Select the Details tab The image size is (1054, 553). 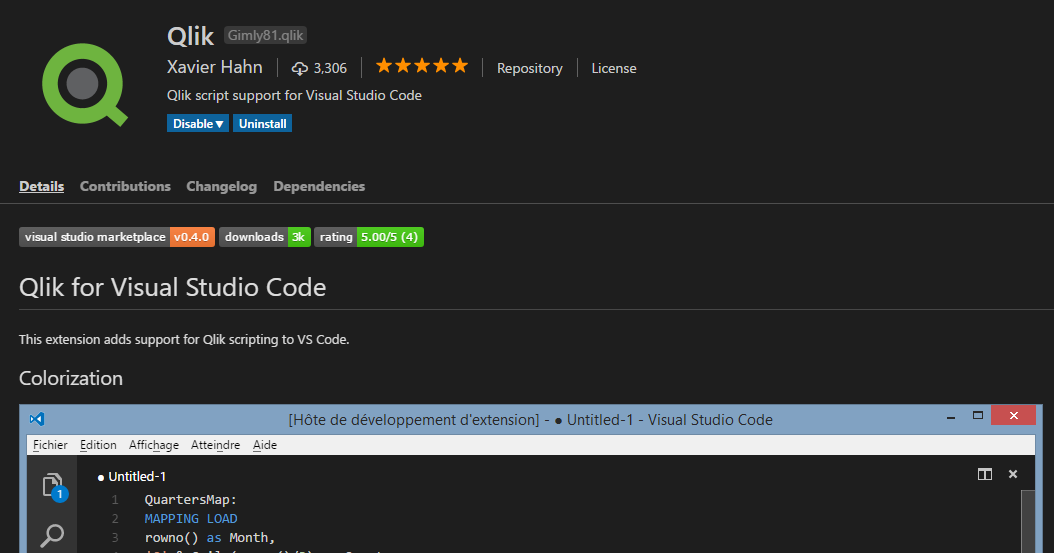tap(42, 186)
